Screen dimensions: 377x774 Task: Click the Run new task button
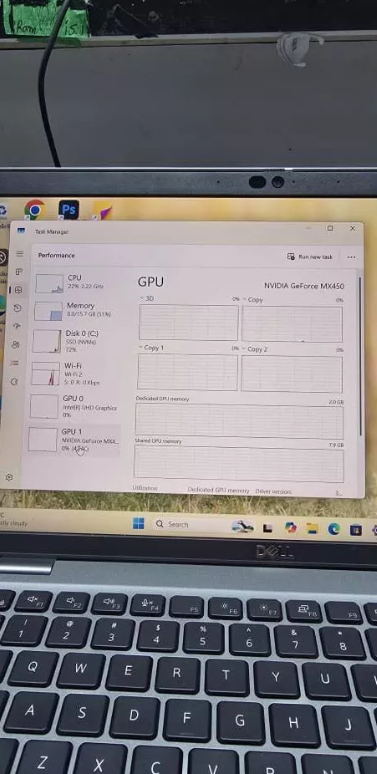[x=310, y=257]
